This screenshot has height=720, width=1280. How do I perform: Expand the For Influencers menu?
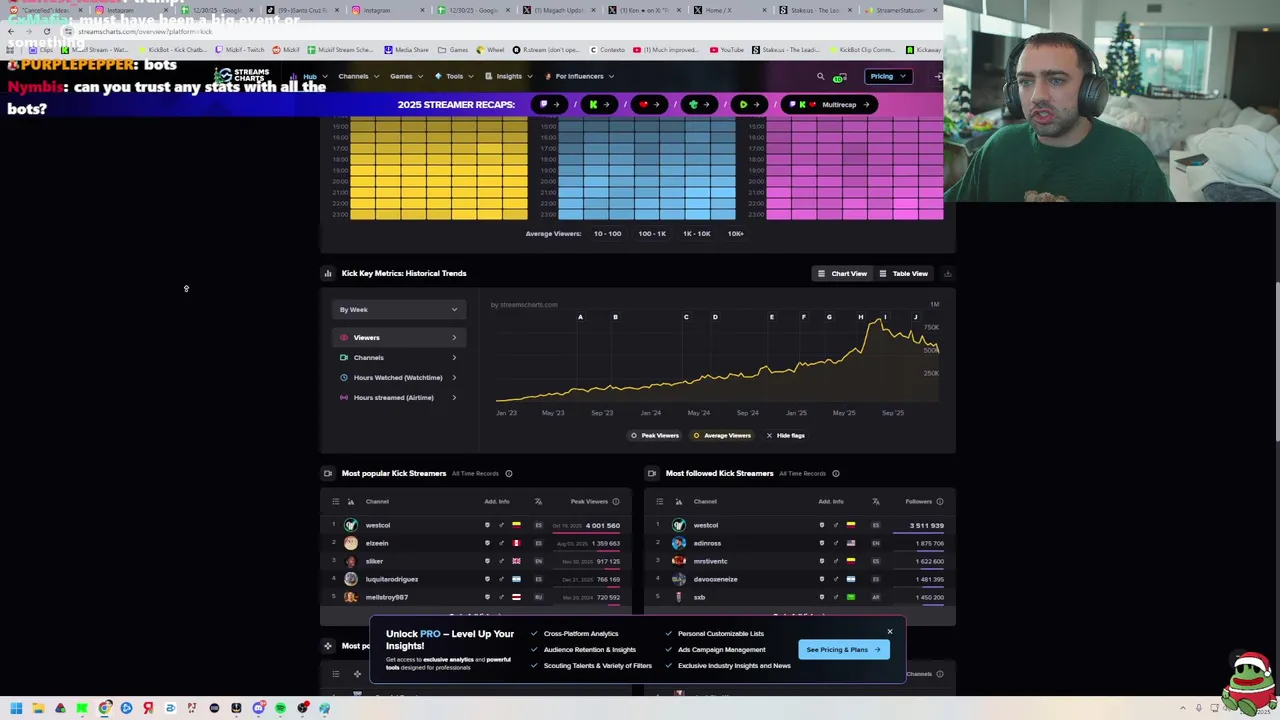coord(580,76)
